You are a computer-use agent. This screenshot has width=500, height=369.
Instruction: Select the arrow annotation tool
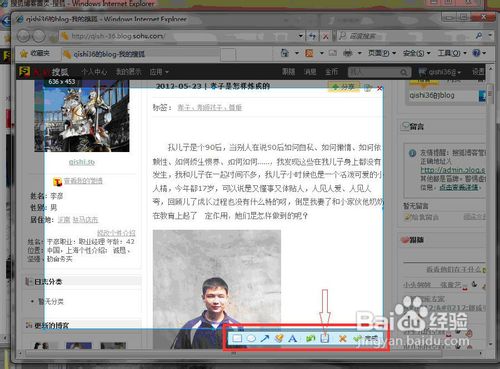tap(265, 338)
